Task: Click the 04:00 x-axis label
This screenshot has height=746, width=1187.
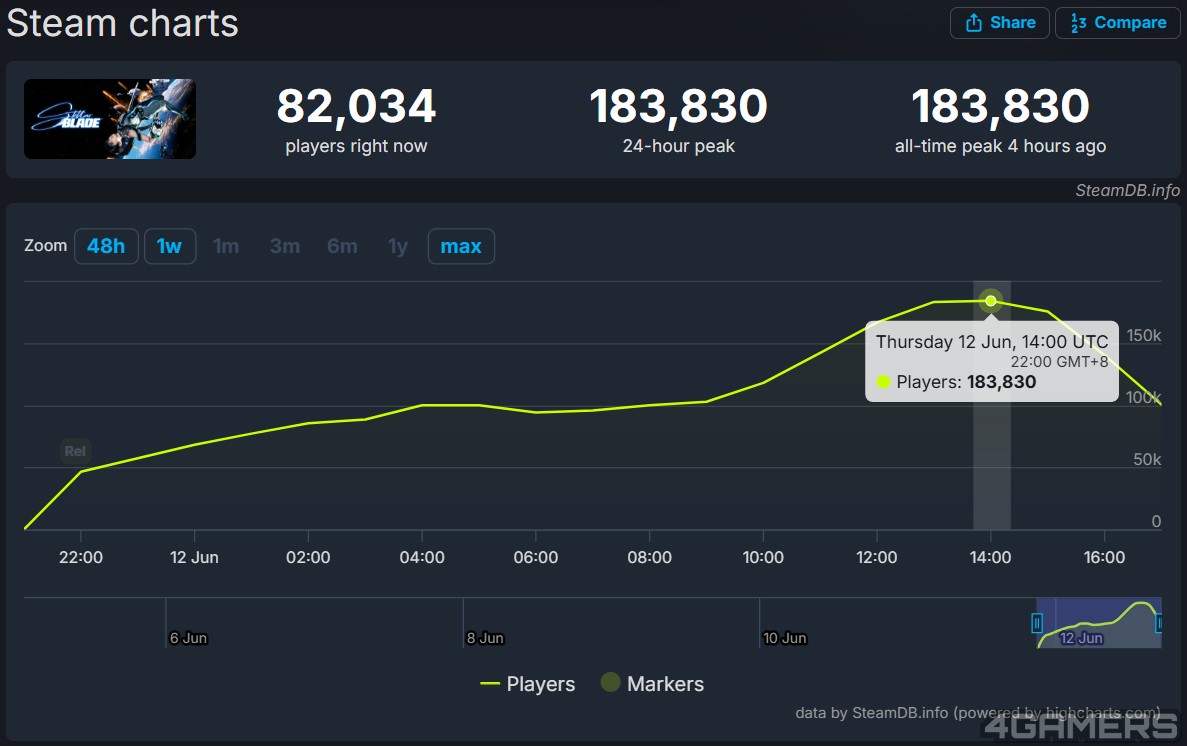Action: [422, 557]
